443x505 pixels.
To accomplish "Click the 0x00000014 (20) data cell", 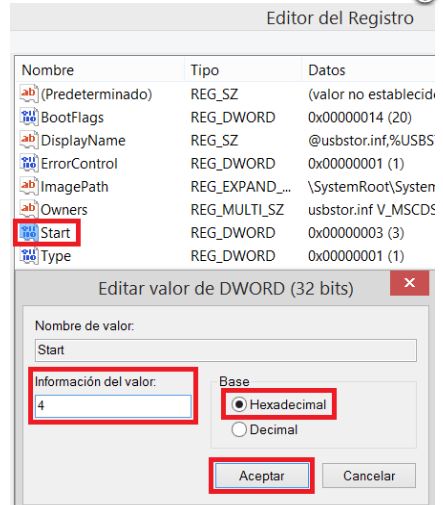I will tap(360, 117).
